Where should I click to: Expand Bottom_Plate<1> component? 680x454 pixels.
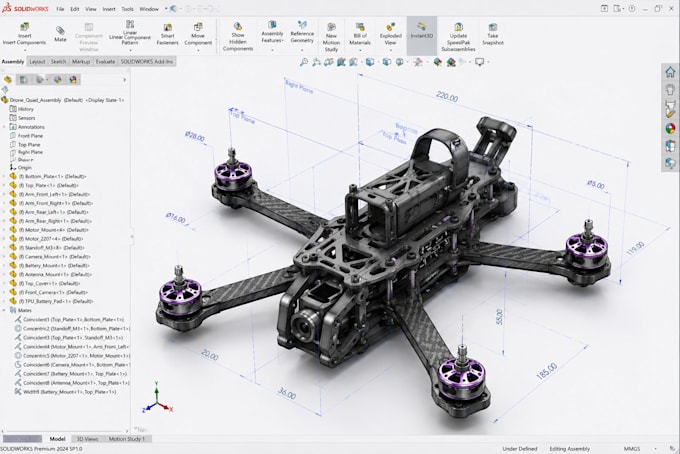coord(4,176)
